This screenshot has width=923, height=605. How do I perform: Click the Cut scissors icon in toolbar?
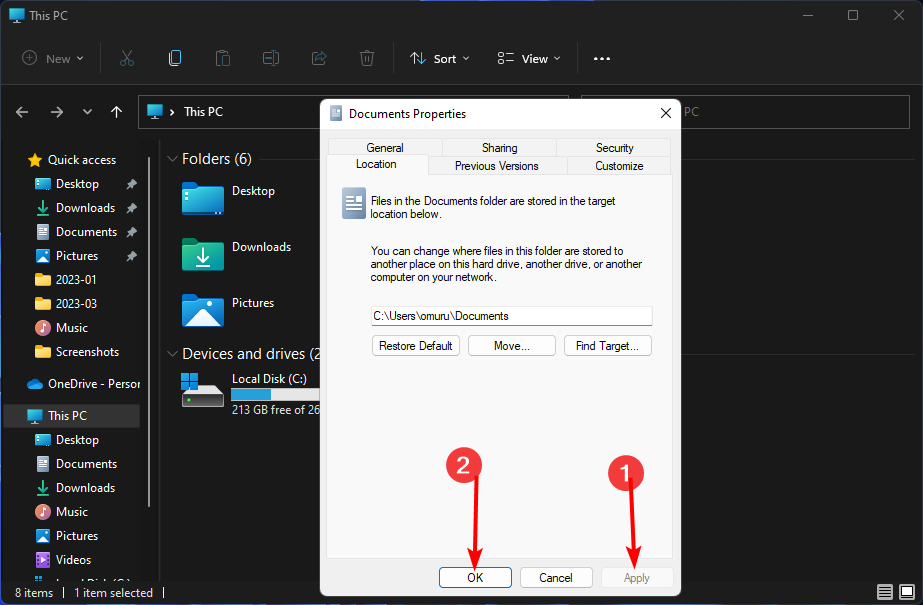pos(127,58)
